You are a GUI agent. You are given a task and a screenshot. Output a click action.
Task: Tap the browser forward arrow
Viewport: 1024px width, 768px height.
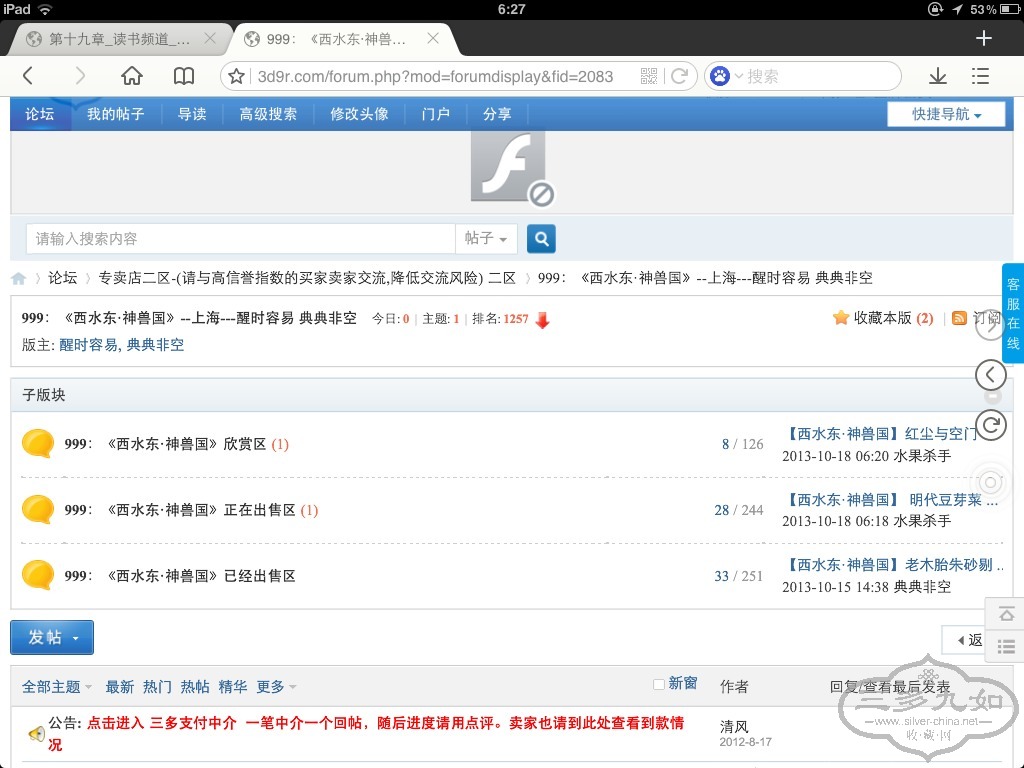pyautogui.click(x=80, y=76)
